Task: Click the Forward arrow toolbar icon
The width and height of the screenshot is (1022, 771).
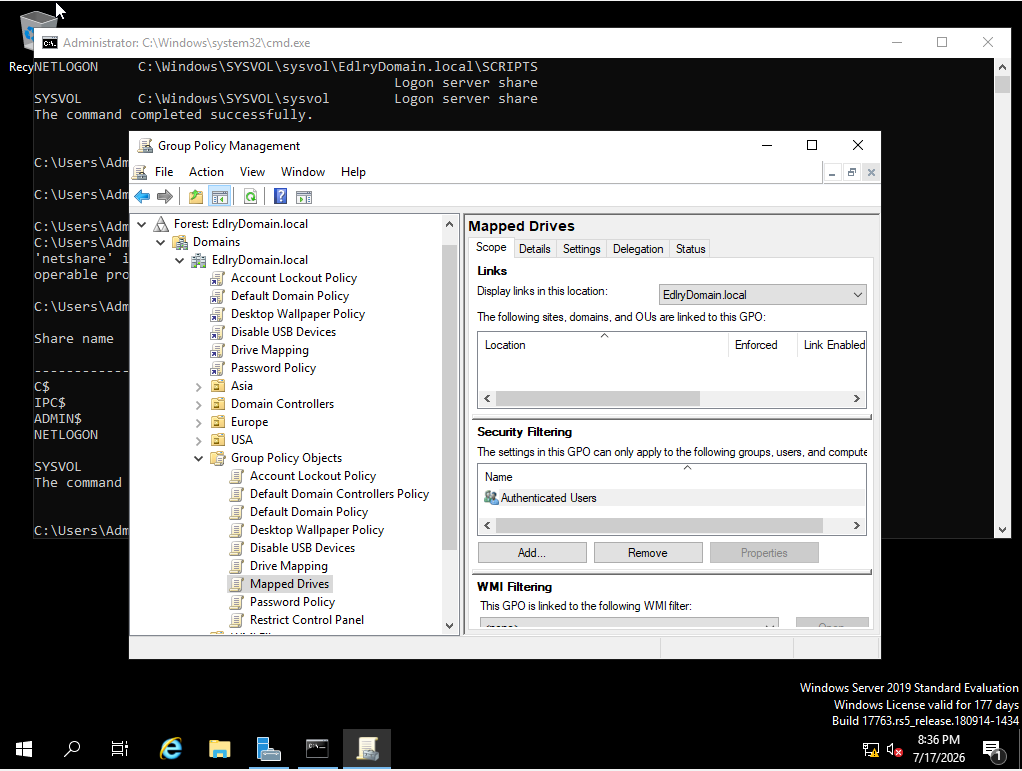Action: (x=165, y=196)
